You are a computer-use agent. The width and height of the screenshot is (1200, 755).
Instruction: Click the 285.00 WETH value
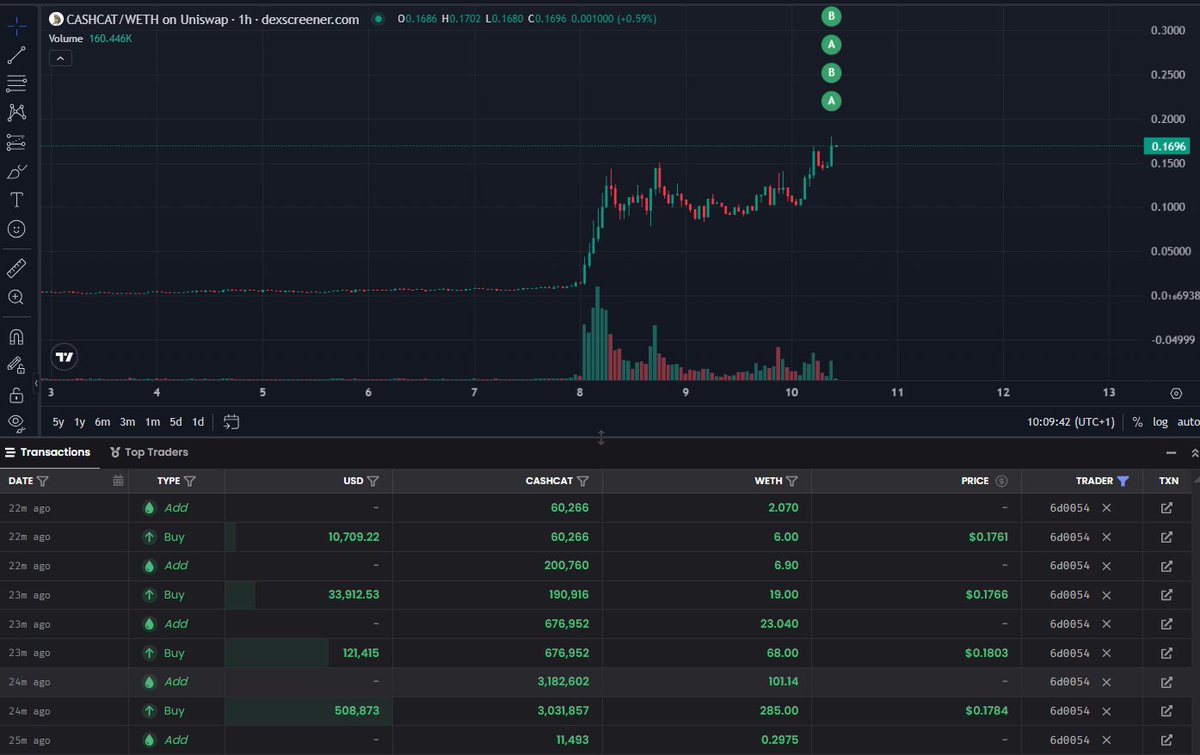tap(781, 711)
